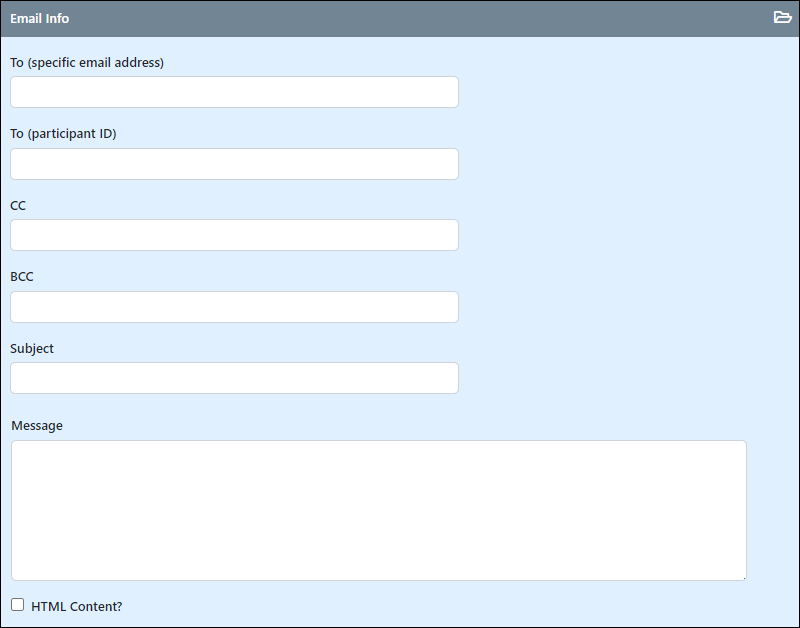Click the 'HTML Content?' label text
The width and height of the screenshot is (800, 628).
point(77,606)
